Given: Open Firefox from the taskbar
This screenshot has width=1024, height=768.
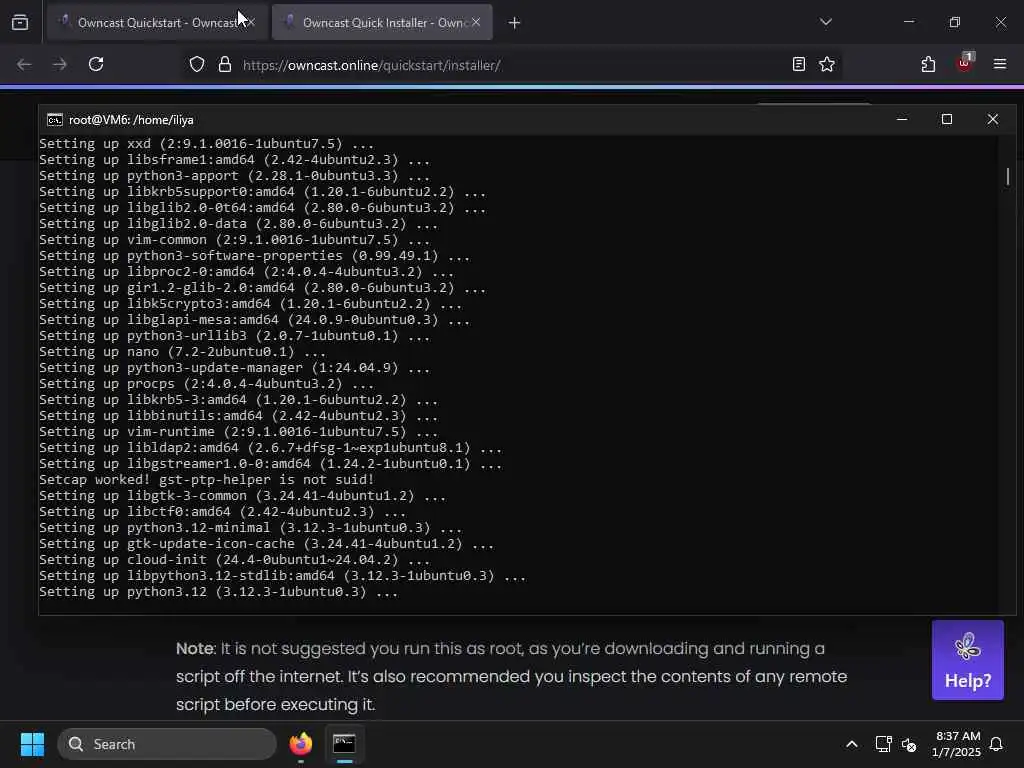Looking at the screenshot, I should pyautogui.click(x=301, y=744).
